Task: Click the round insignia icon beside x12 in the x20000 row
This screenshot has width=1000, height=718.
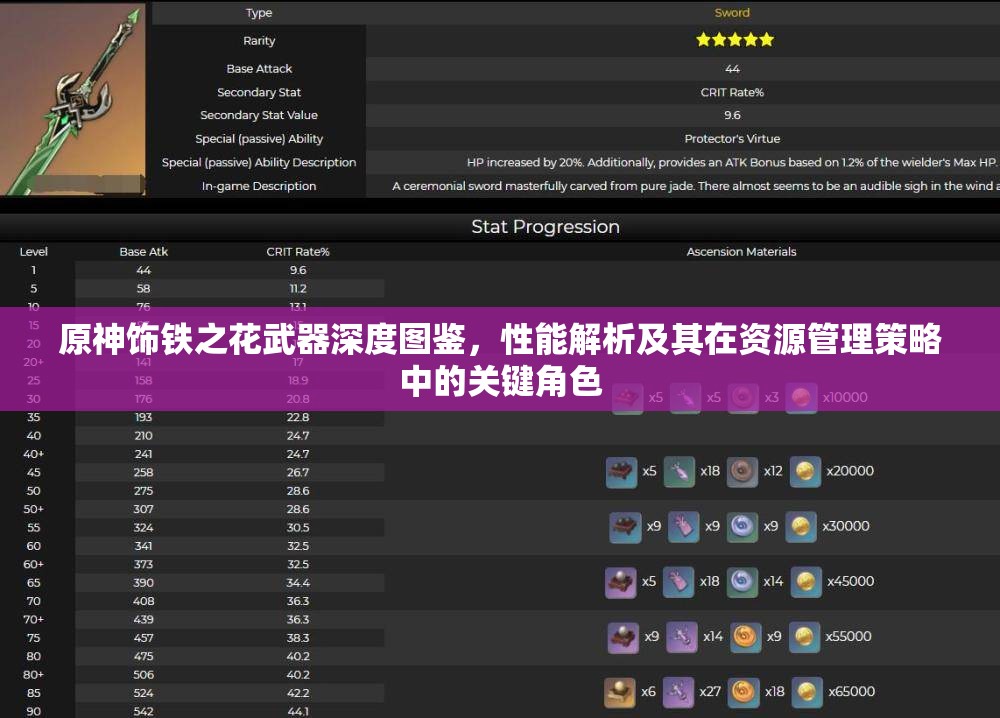Action: [742, 472]
